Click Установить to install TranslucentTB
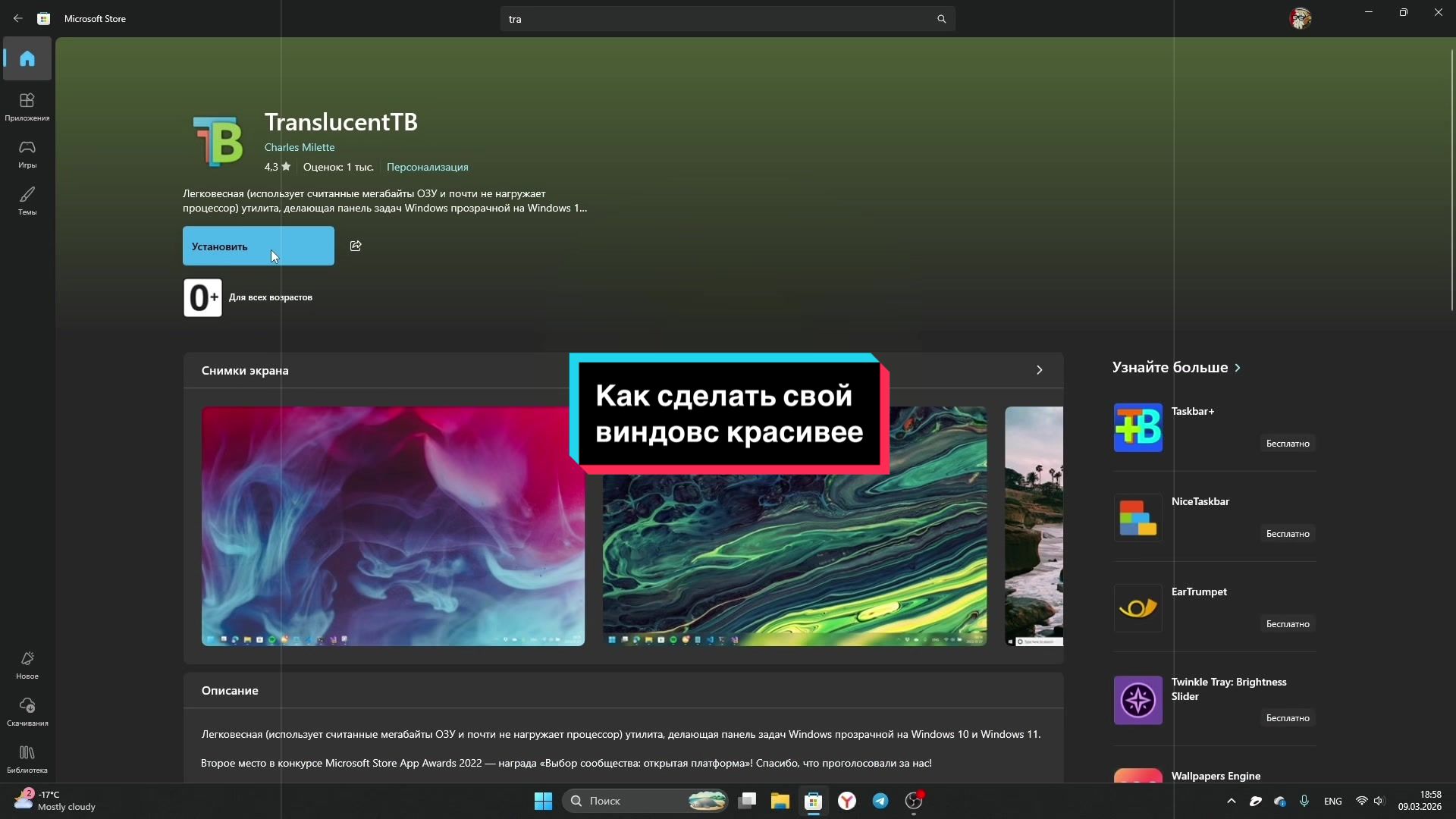 point(258,246)
